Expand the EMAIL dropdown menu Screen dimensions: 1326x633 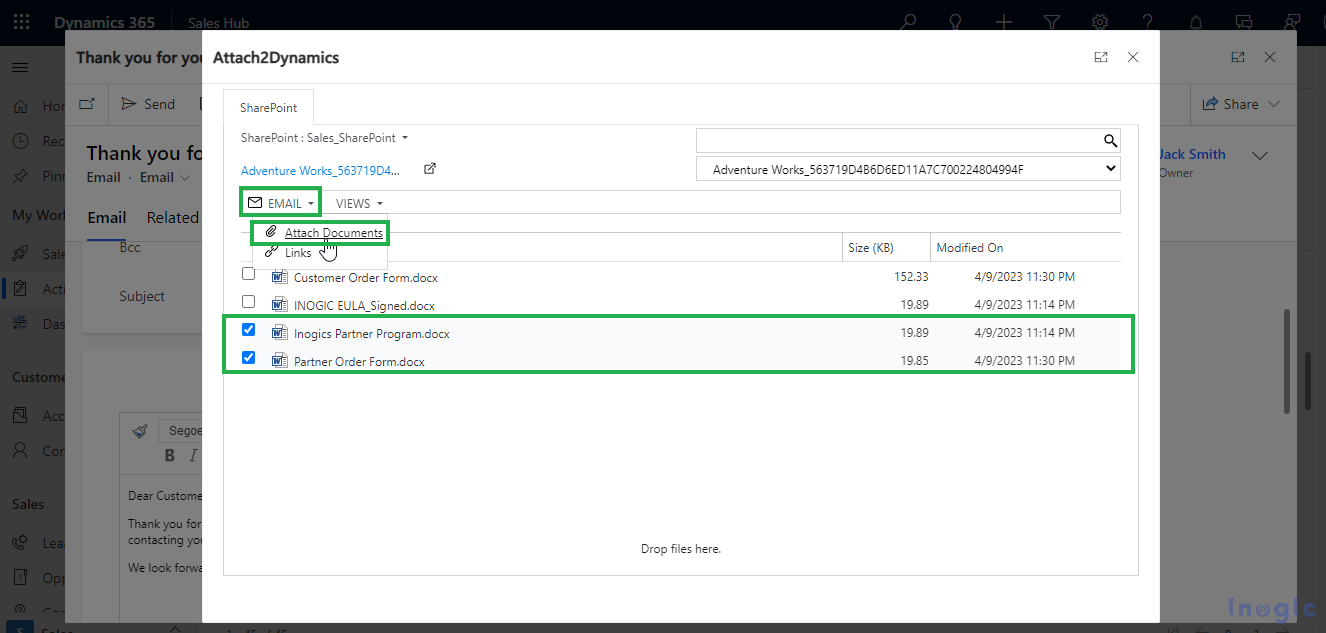(281, 203)
